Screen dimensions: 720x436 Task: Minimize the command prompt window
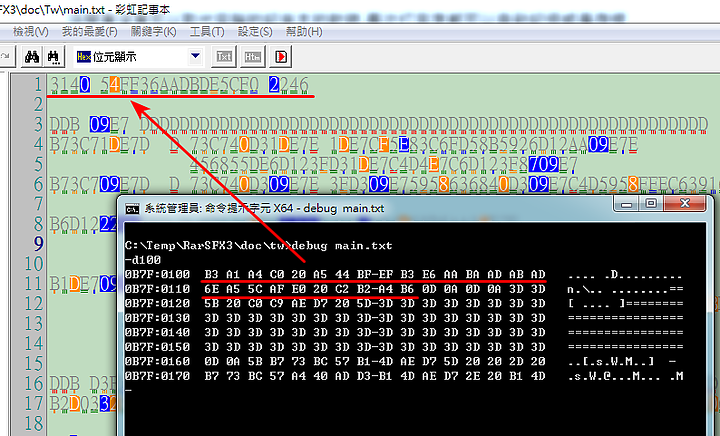pyautogui.click(x=626, y=204)
